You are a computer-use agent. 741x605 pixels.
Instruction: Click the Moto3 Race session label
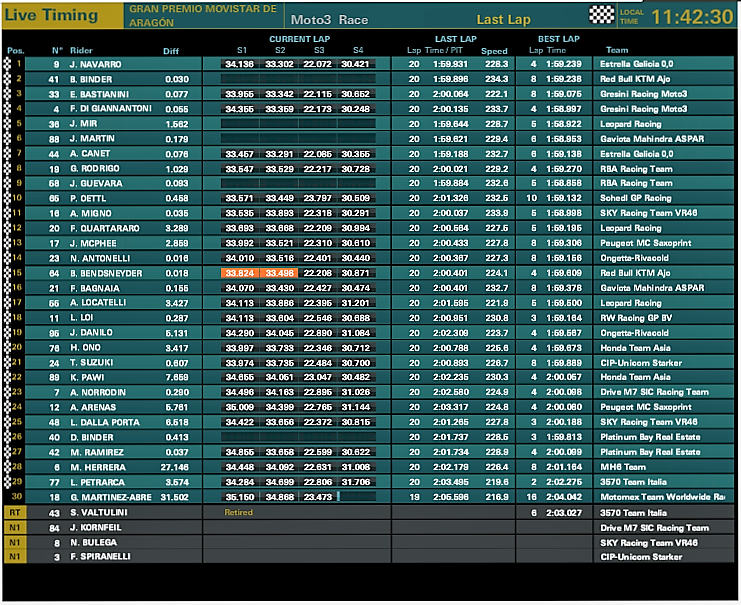tap(329, 20)
